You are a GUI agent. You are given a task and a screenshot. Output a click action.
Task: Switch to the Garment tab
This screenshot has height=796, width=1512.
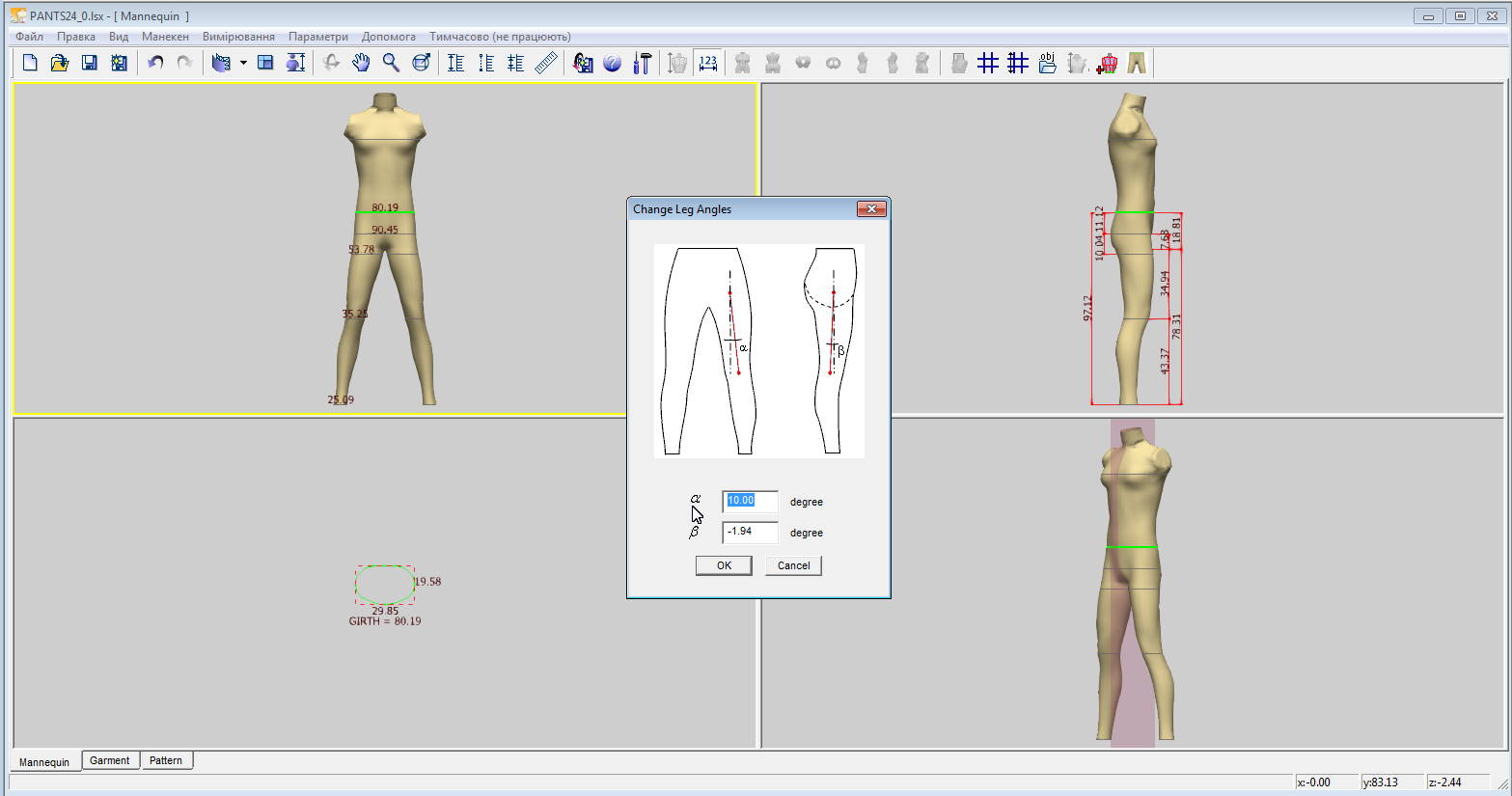tap(109, 760)
